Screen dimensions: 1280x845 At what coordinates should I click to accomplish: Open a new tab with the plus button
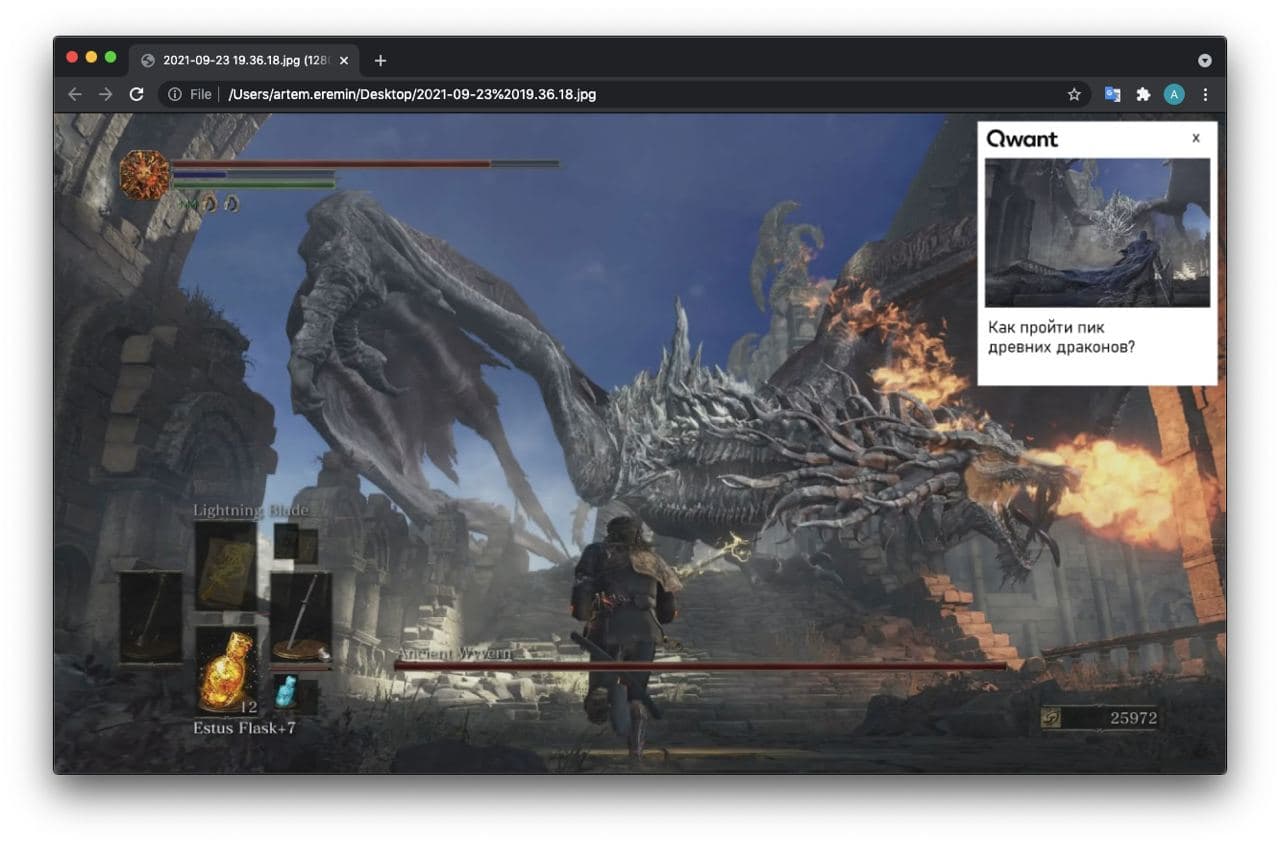[380, 61]
